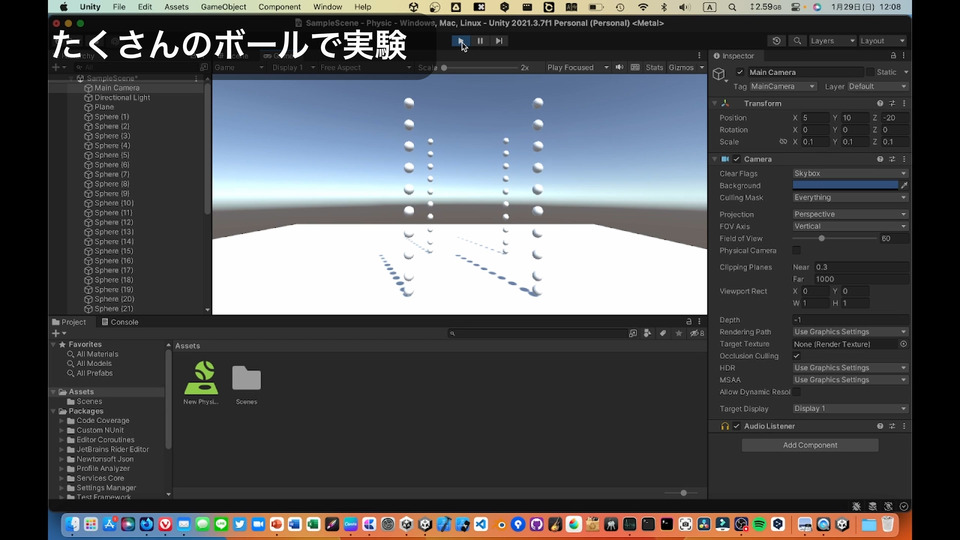Open Transform component help icon
The height and width of the screenshot is (540, 960).
click(x=880, y=103)
